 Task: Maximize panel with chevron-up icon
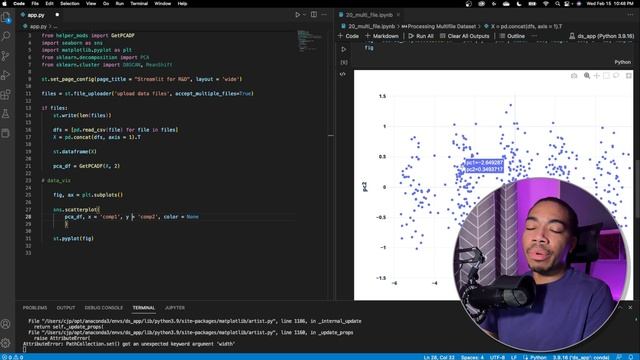tap(620, 307)
